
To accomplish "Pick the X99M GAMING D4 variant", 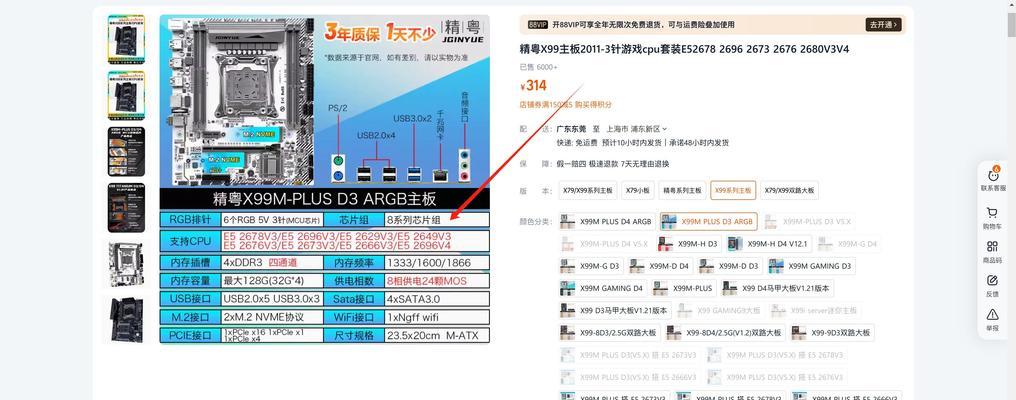I will click(x=603, y=288).
